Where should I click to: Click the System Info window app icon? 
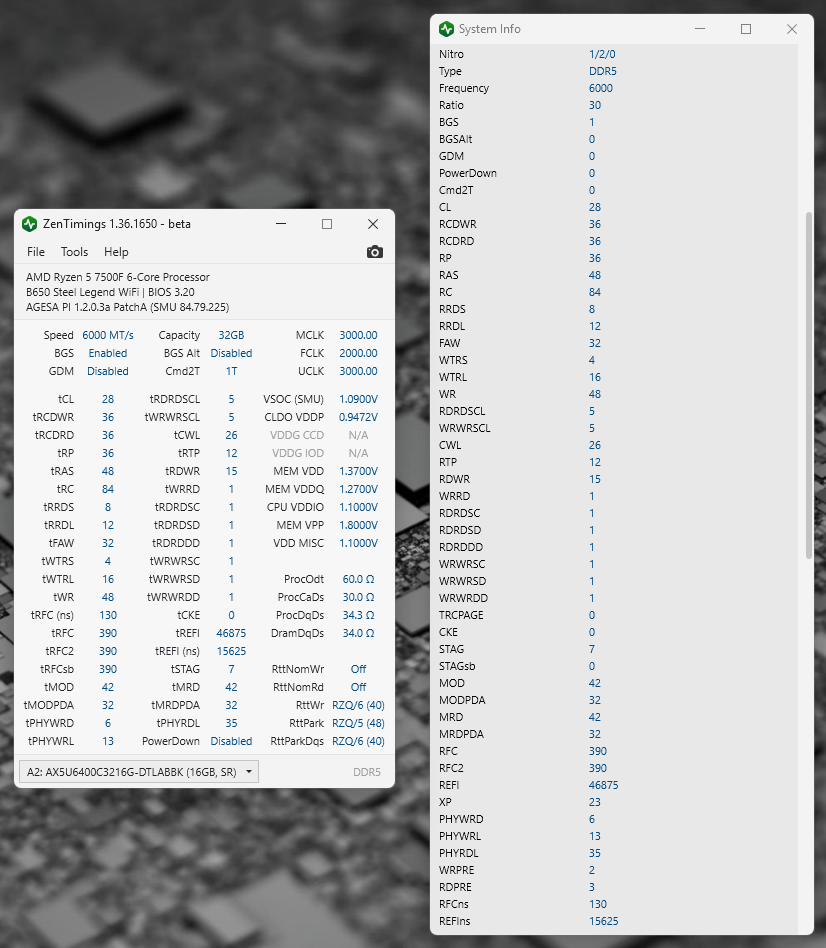[446, 28]
